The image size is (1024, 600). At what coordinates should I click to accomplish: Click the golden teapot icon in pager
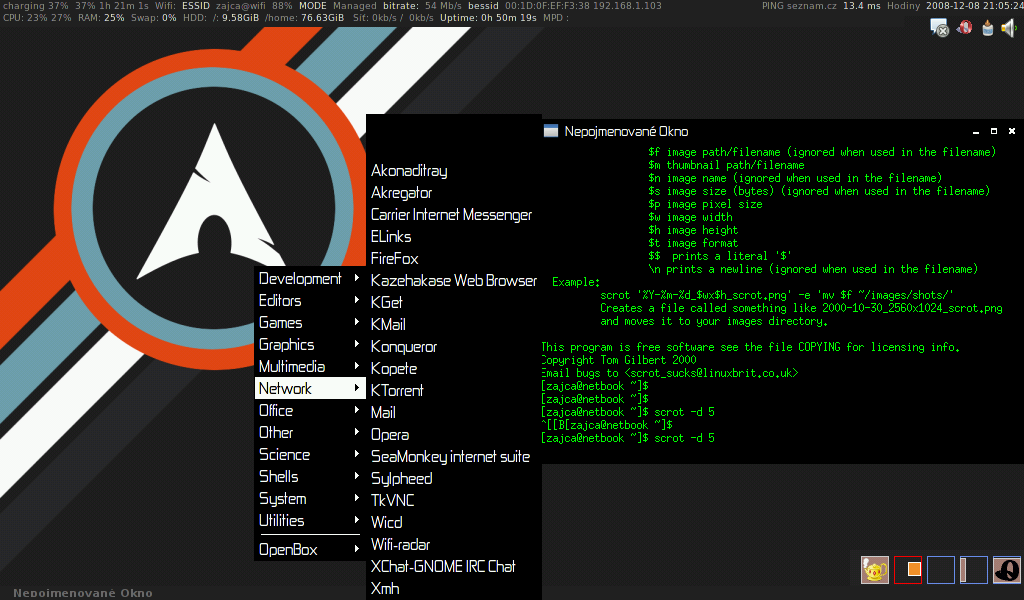875,569
